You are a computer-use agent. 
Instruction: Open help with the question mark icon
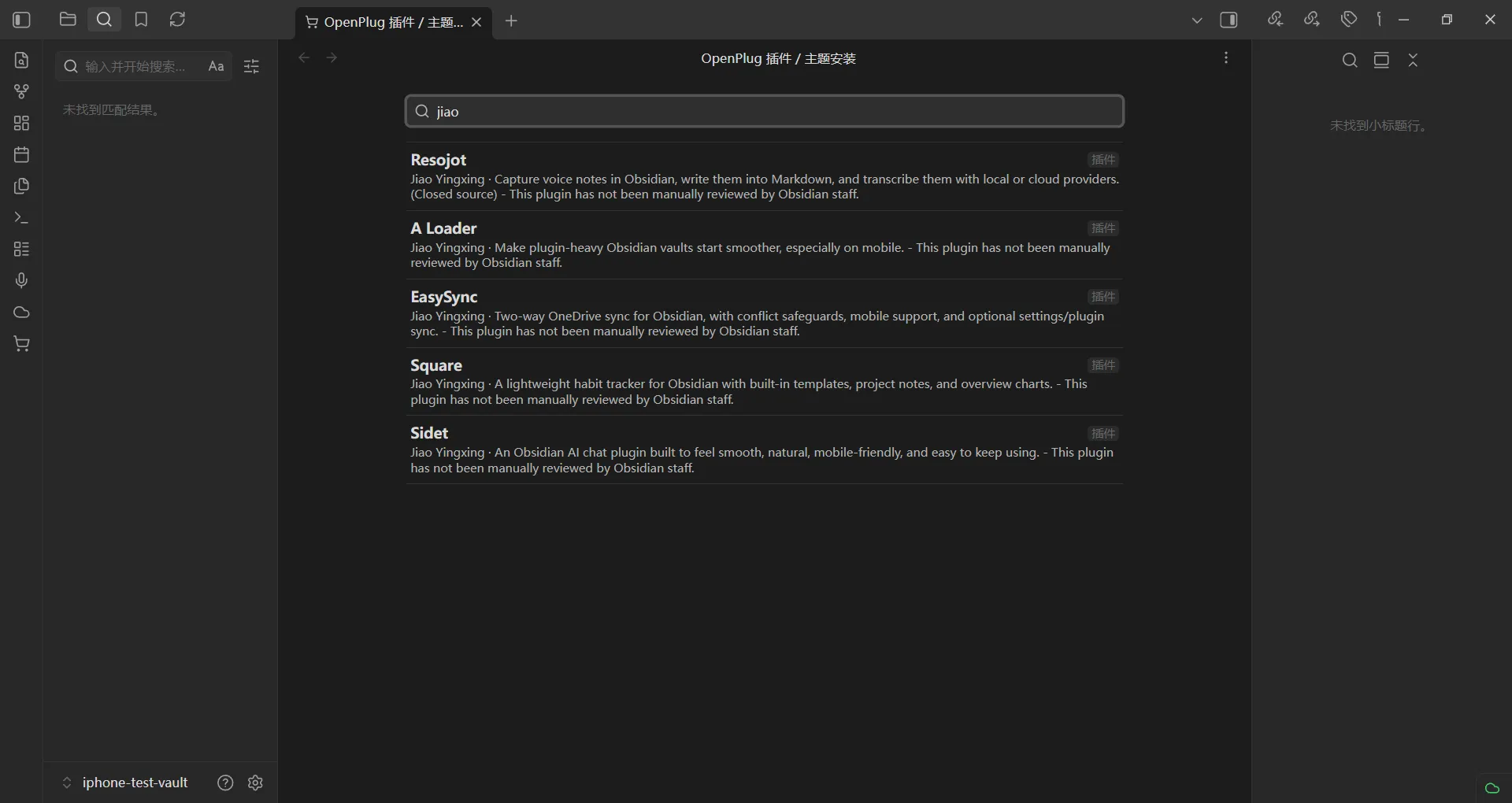[225, 783]
